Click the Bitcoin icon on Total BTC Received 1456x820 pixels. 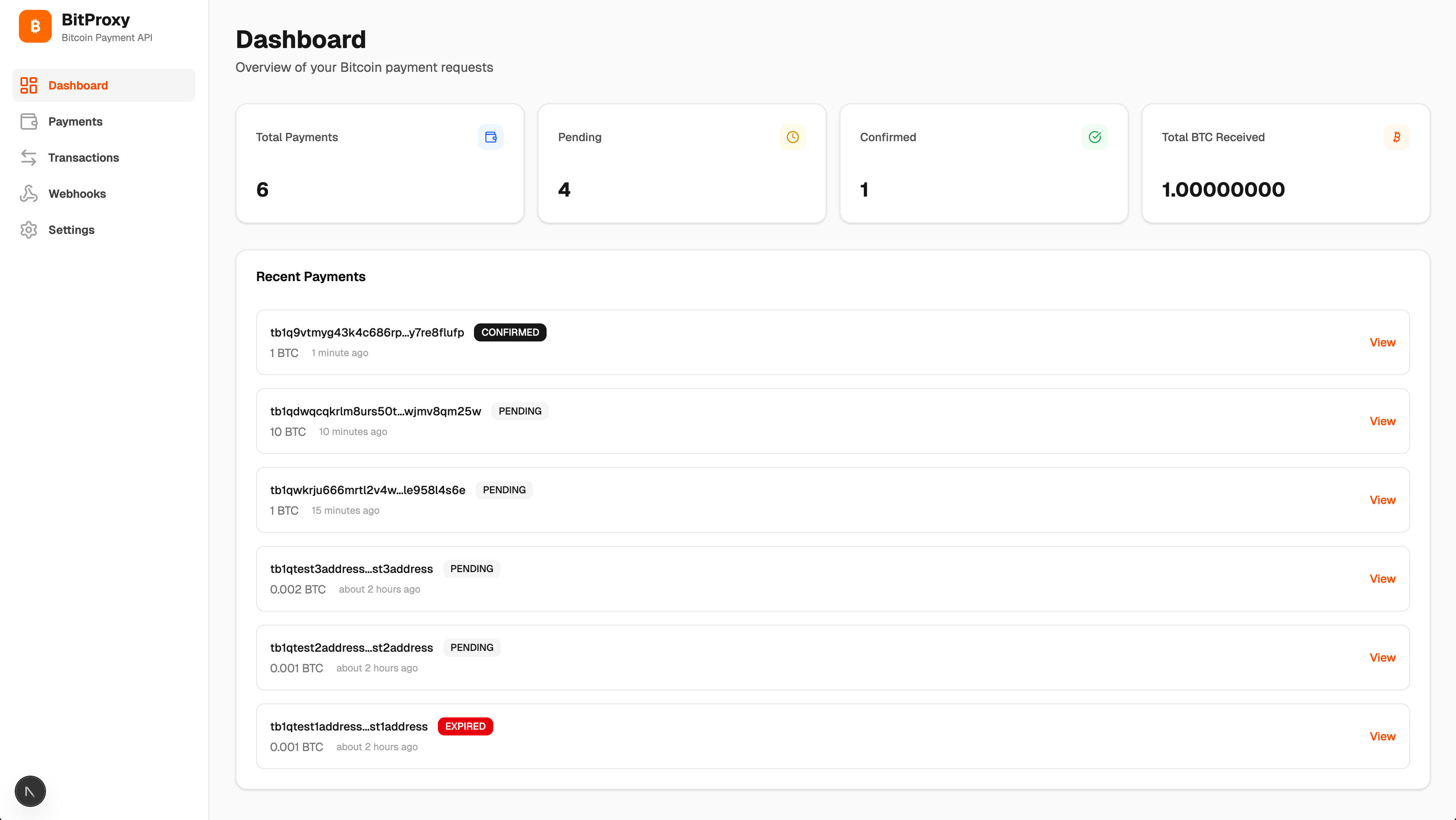[1396, 137]
